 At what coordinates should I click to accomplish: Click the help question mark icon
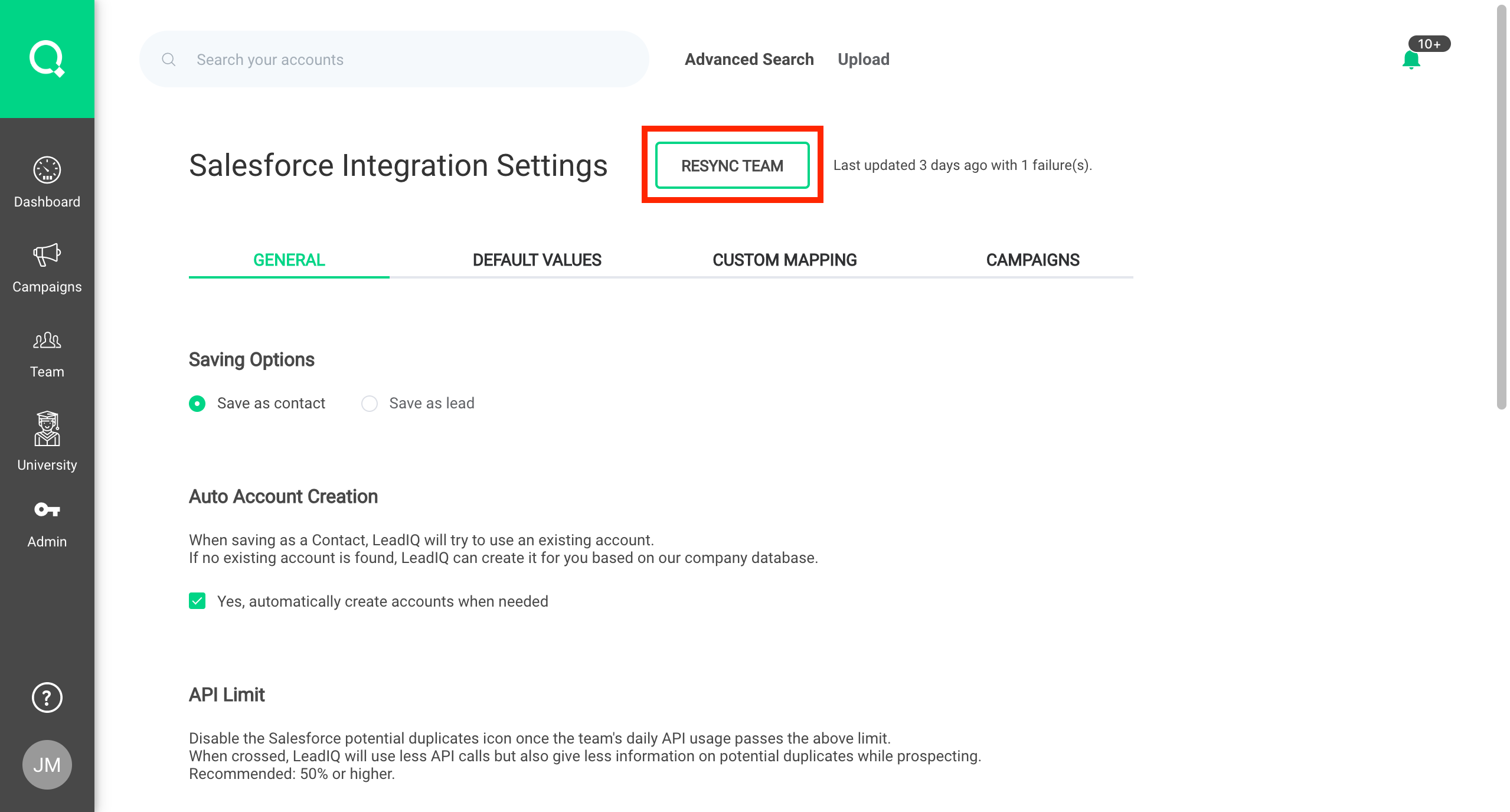[x=47, y=698]
